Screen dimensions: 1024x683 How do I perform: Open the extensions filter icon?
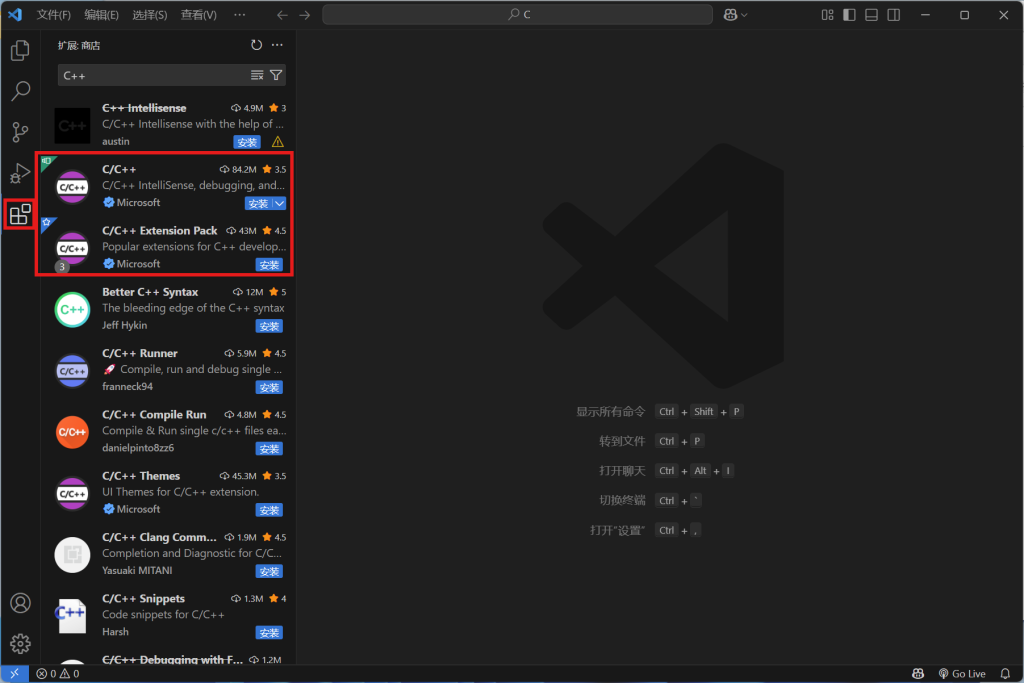[x=276, y=76]
